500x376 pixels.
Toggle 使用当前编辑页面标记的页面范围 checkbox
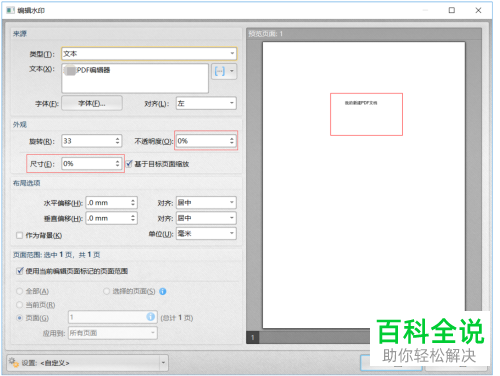pyautogui.click(x=20, y=271)
